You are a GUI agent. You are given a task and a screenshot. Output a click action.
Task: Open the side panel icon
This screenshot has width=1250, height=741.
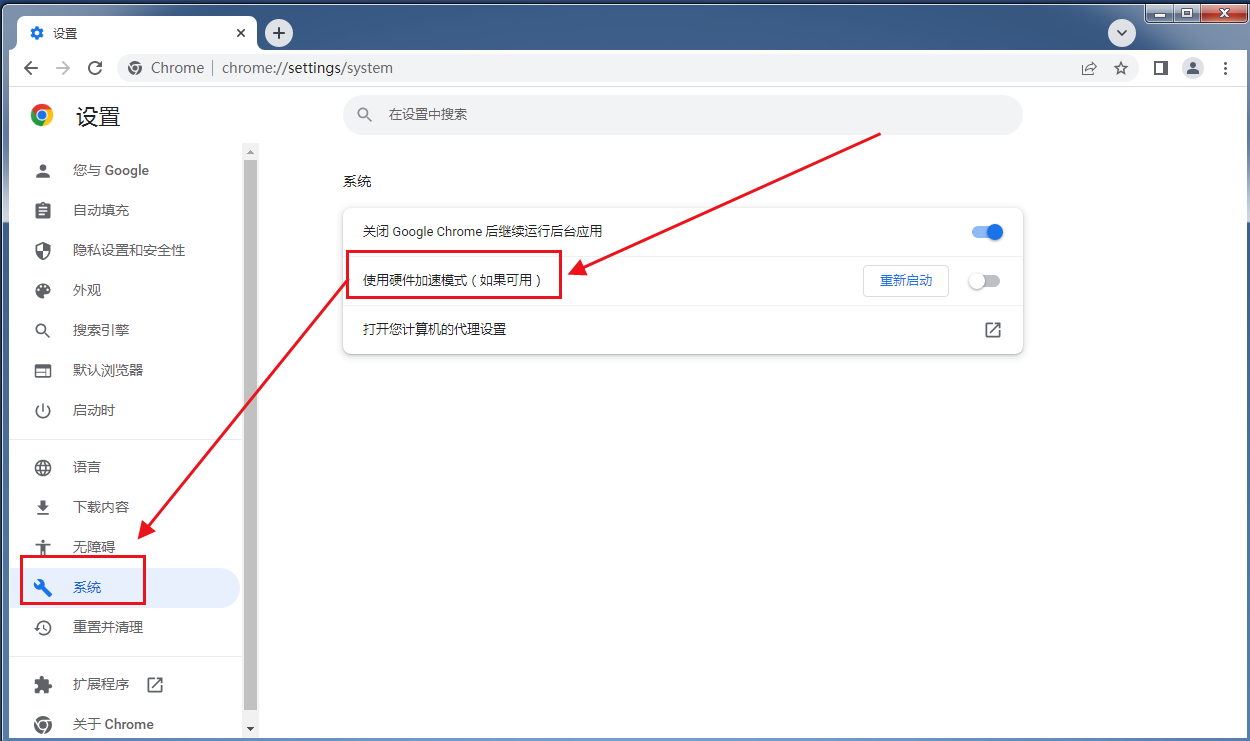click(1161, 68)
